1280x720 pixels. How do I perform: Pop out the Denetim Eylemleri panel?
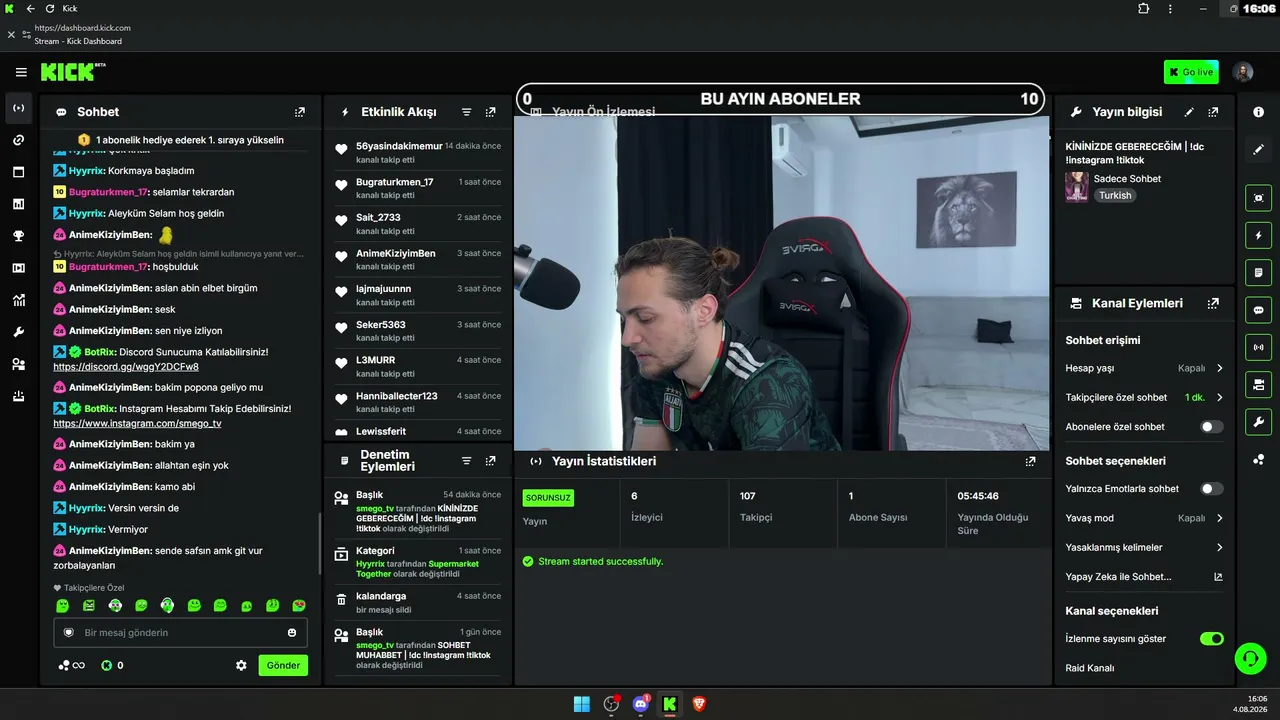pos(490,461)
